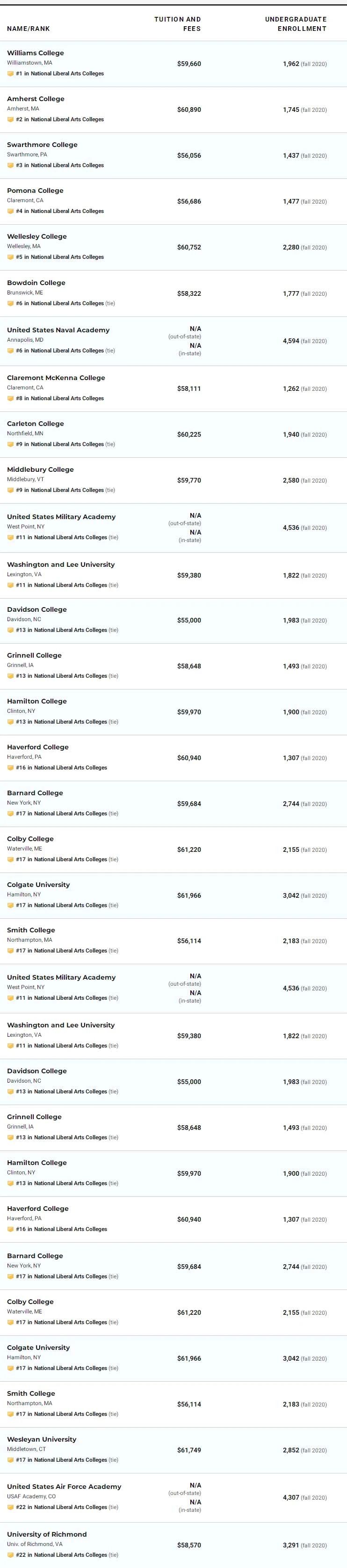Visit the Middlebury College page link
This screenshot has width=347, height=1568.
pyautogui.click(x=40, y=470)
